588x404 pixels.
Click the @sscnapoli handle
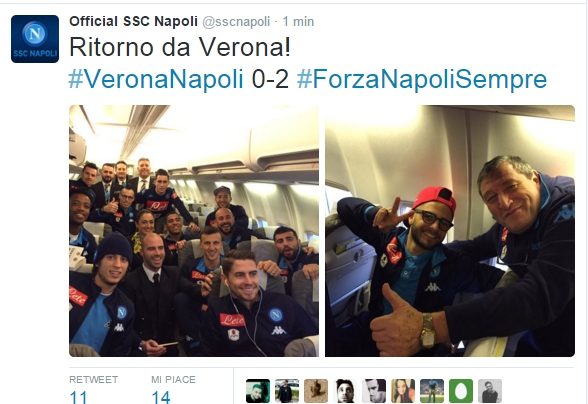236,22
